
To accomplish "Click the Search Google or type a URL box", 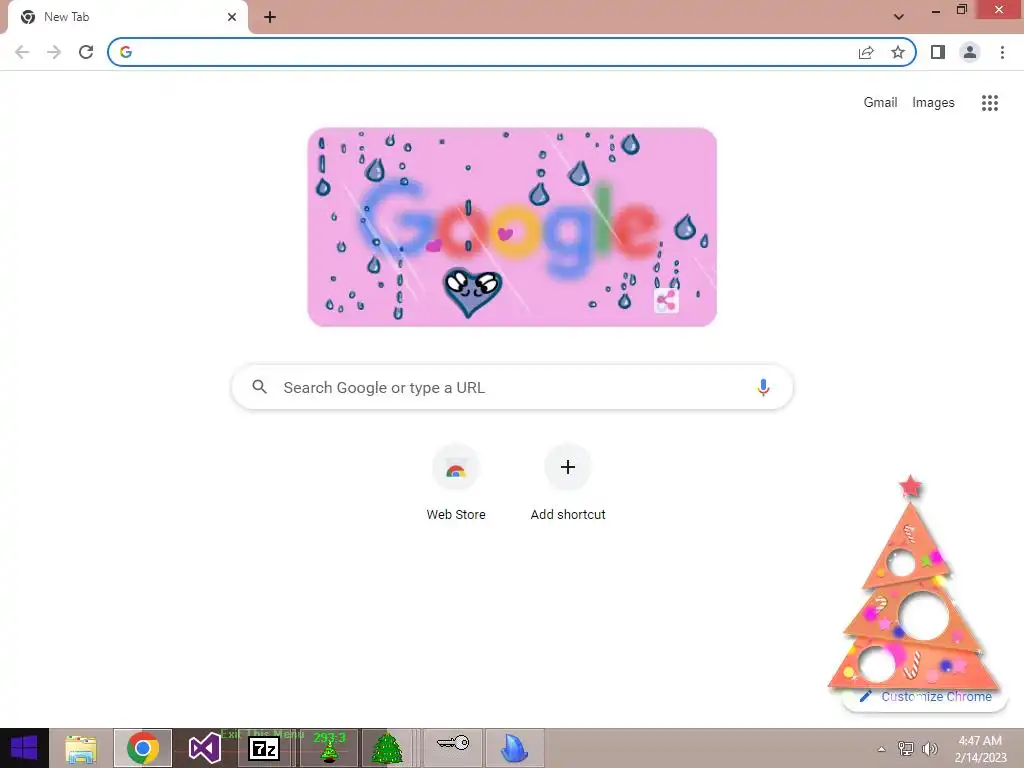I will pos(512,387).
